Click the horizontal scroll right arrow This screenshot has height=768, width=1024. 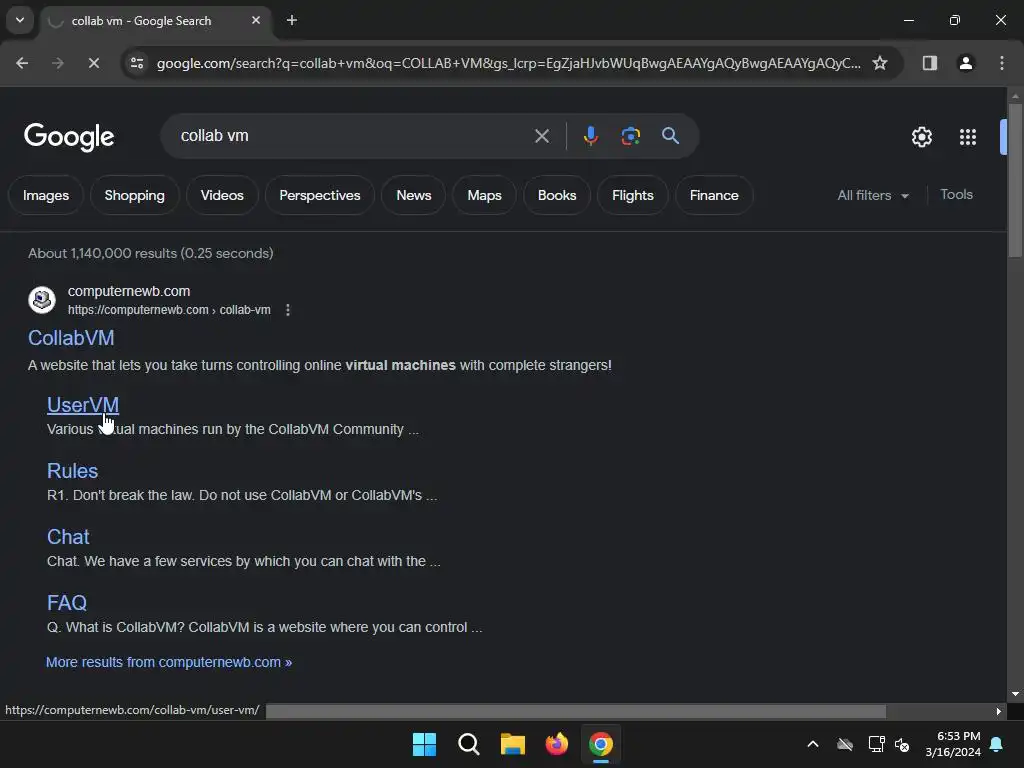coord(999,711)
